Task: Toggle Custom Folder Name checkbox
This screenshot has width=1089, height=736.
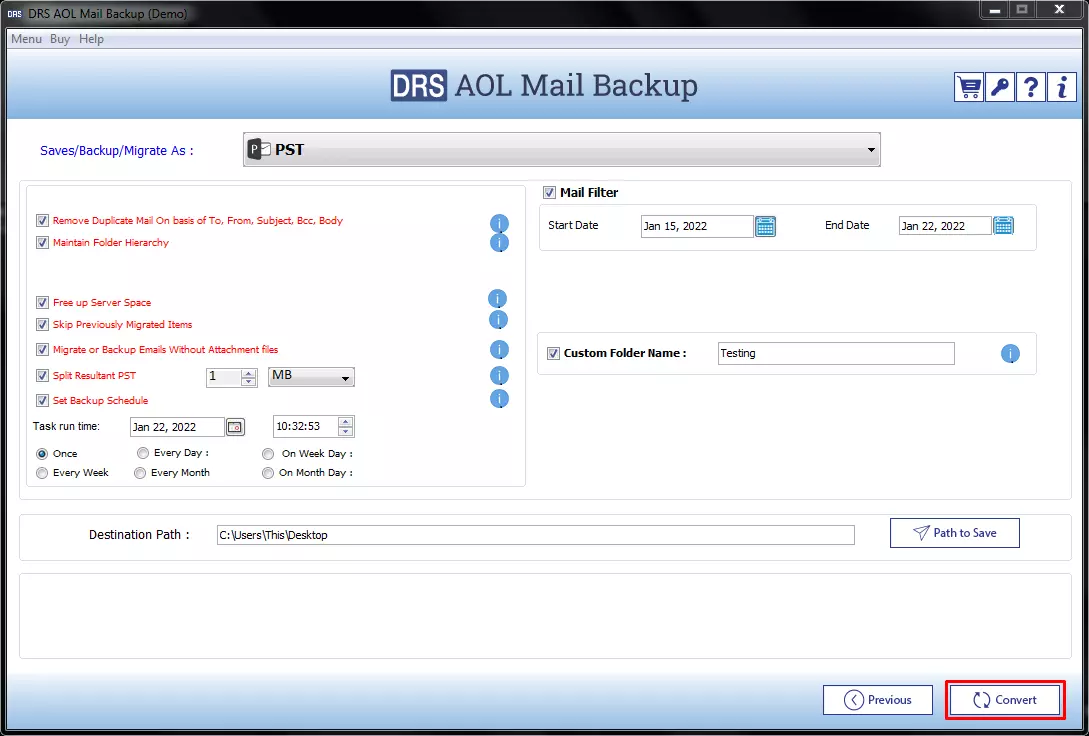Action: 554,353
